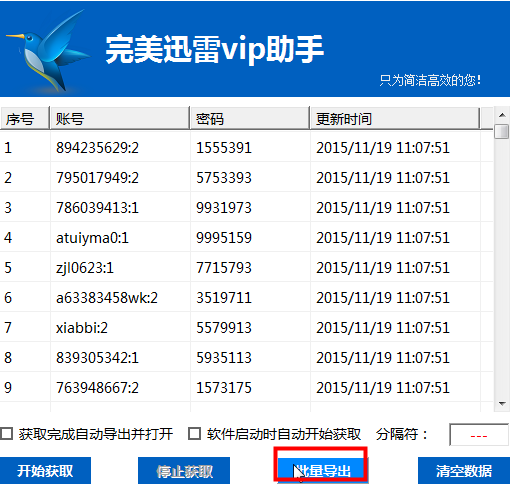Select row number 9 in list

tap(246, 387)
